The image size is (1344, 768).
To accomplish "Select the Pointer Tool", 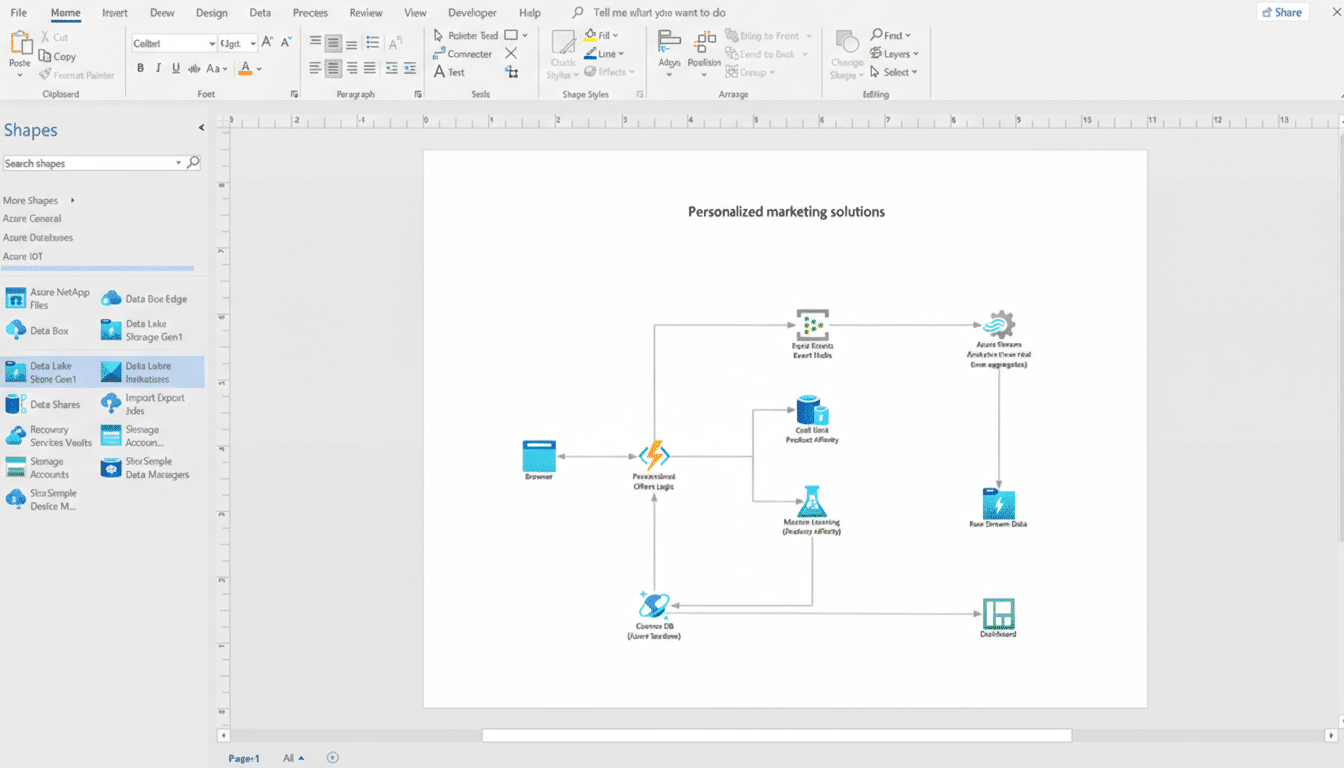I will click(461, 35).
